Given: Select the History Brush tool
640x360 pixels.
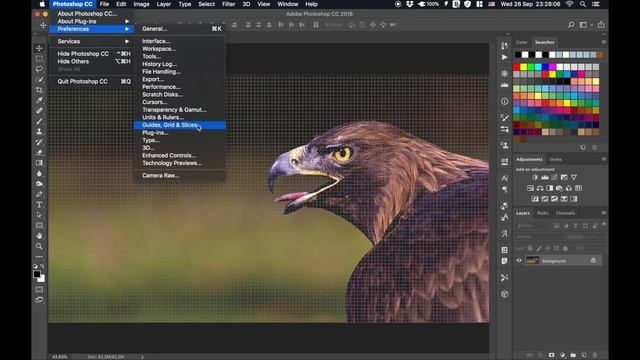Looking at the screenshot, I should point(39,142).
